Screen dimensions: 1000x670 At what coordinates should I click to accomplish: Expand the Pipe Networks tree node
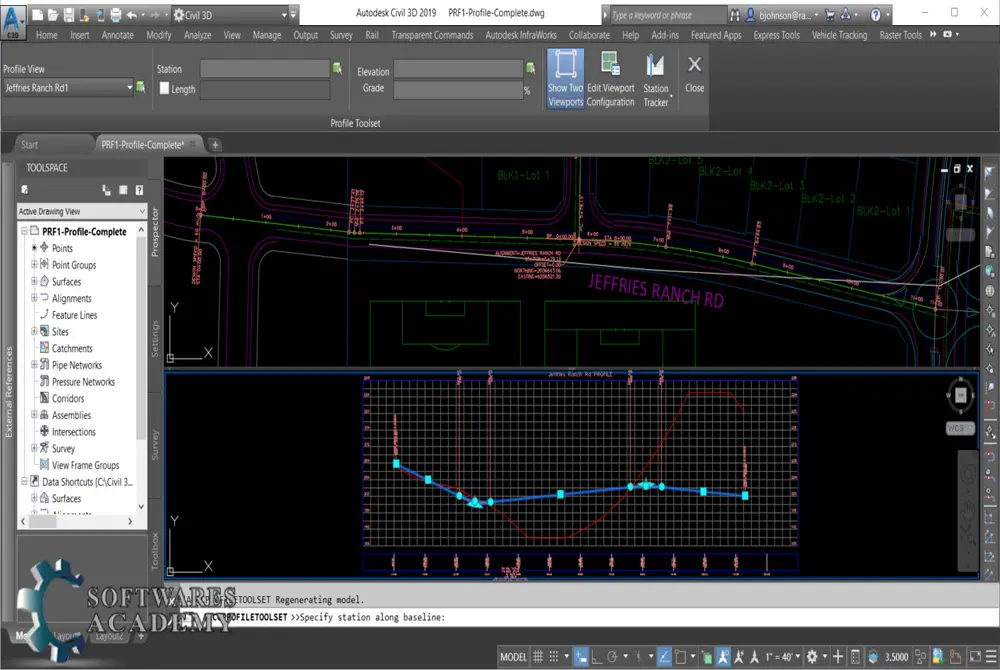[34, 364]
